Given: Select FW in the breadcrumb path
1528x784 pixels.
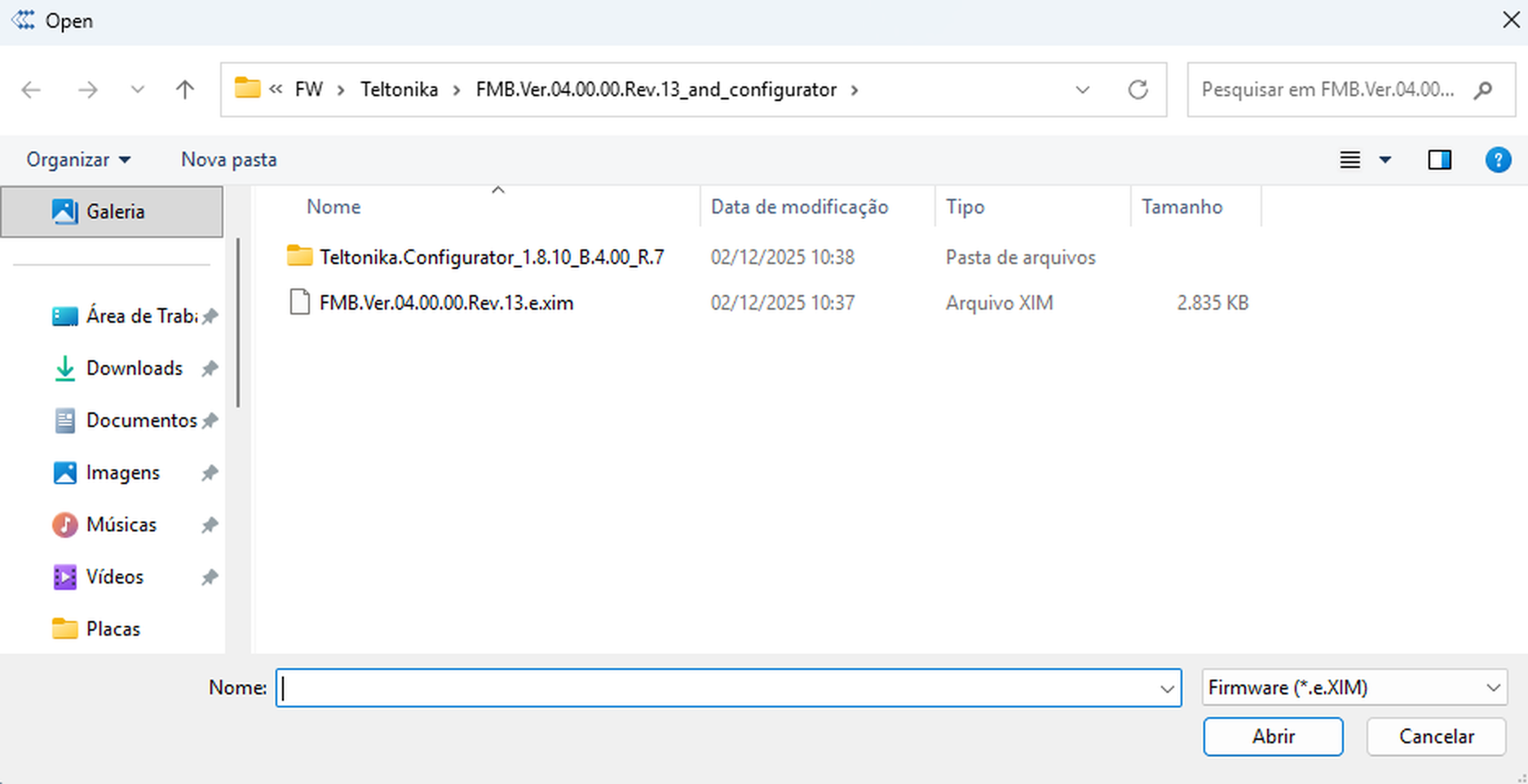Looking at the screenshot, I should pyautogui.click(x=308, y=90).
